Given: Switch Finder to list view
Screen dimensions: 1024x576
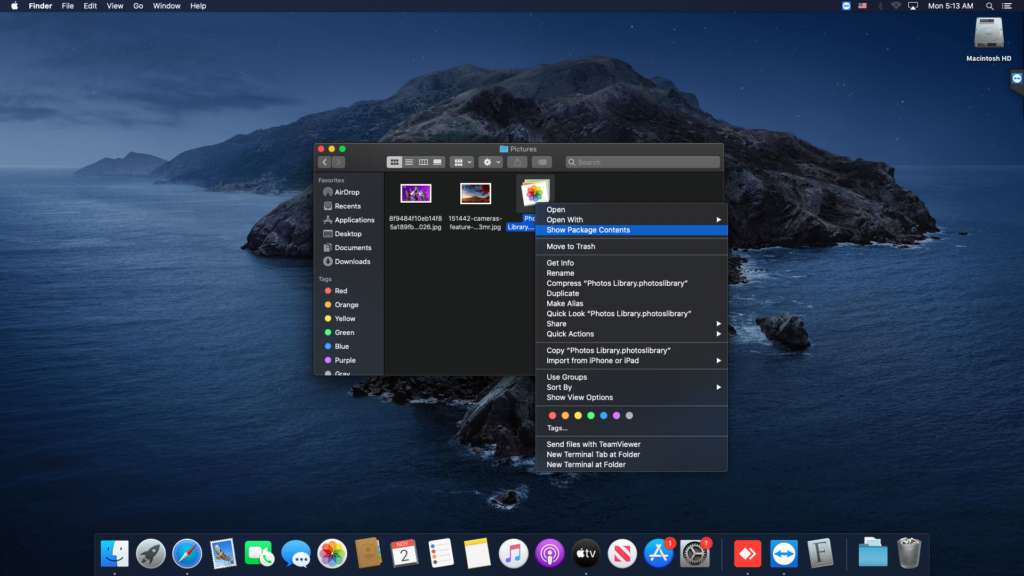Looking at the screenshot, I should coord(410,161).
